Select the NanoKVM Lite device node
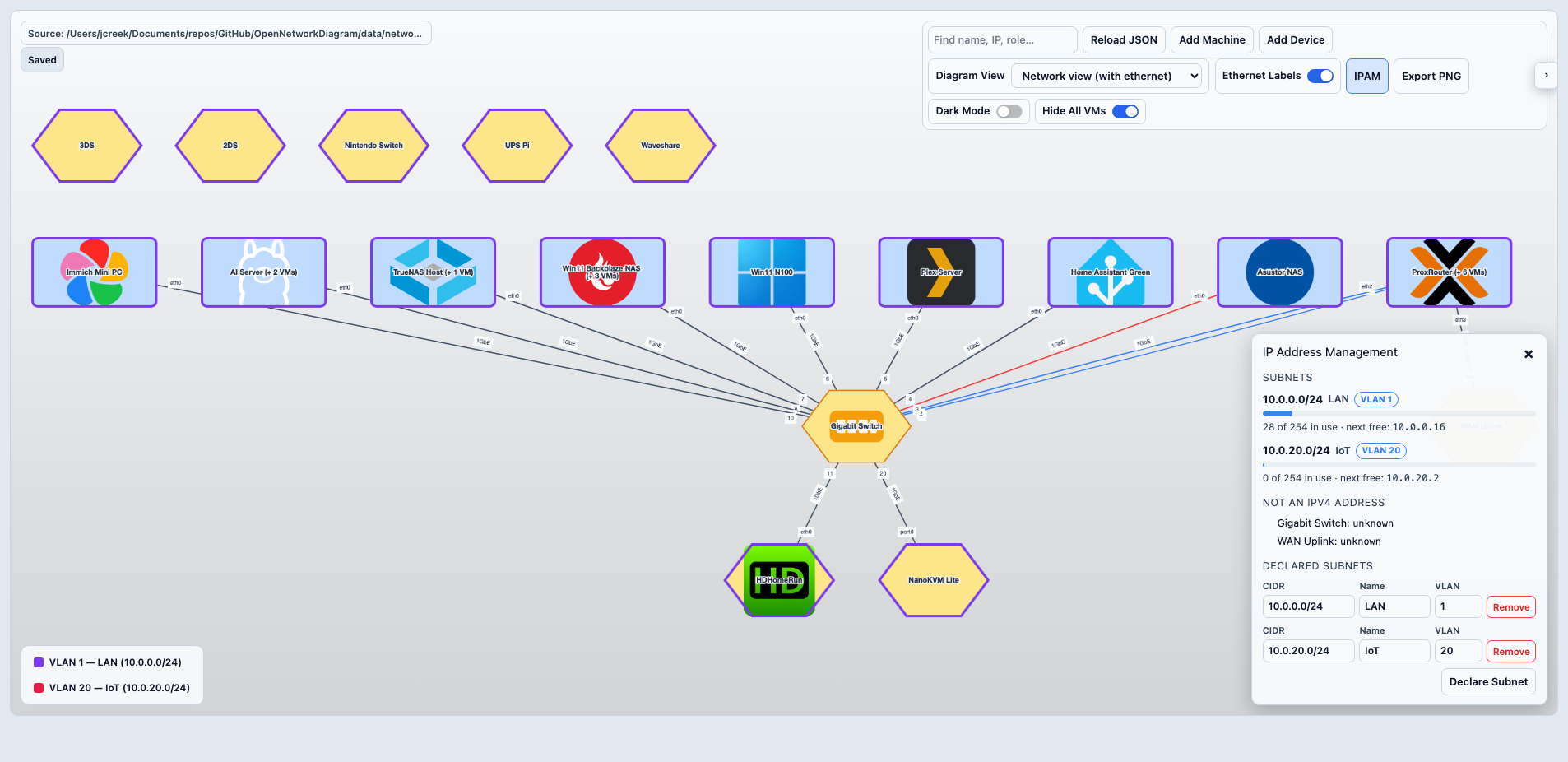1568x762 pixels. [934, 580]
